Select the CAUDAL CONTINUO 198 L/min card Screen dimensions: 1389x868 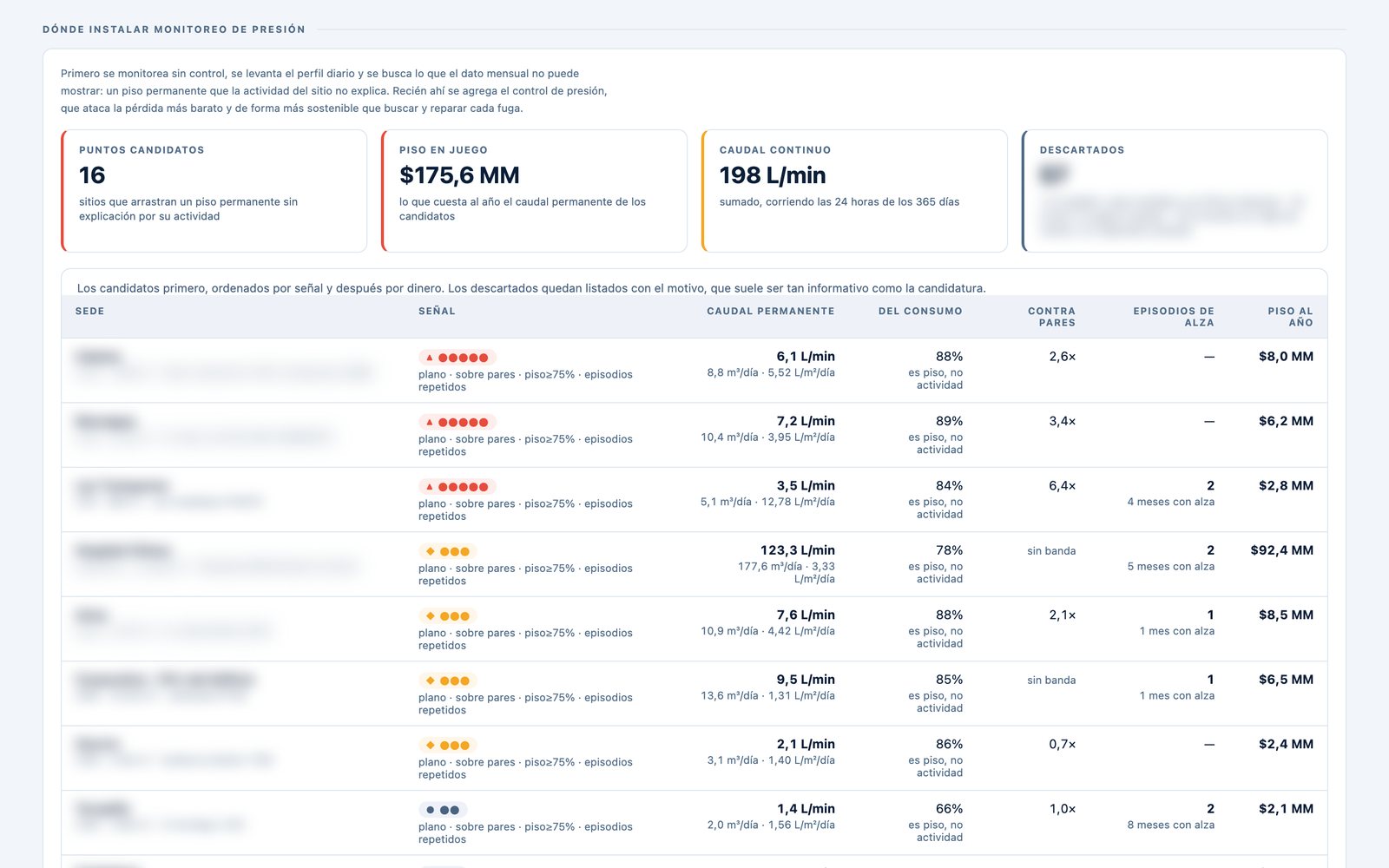pos(854,191)
